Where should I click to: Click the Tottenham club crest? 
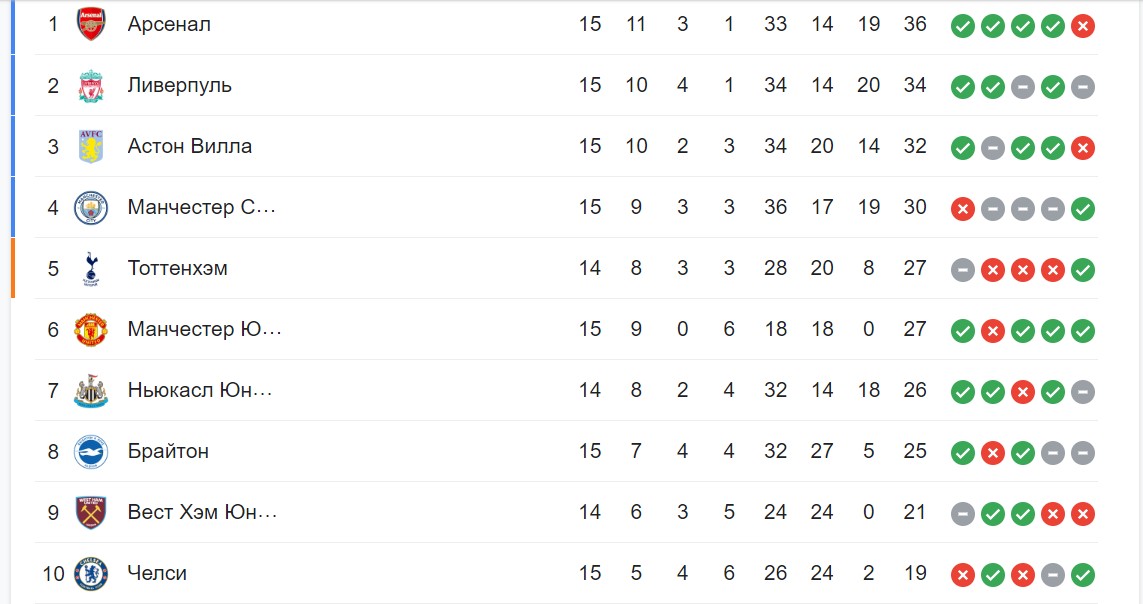(91, 269)
